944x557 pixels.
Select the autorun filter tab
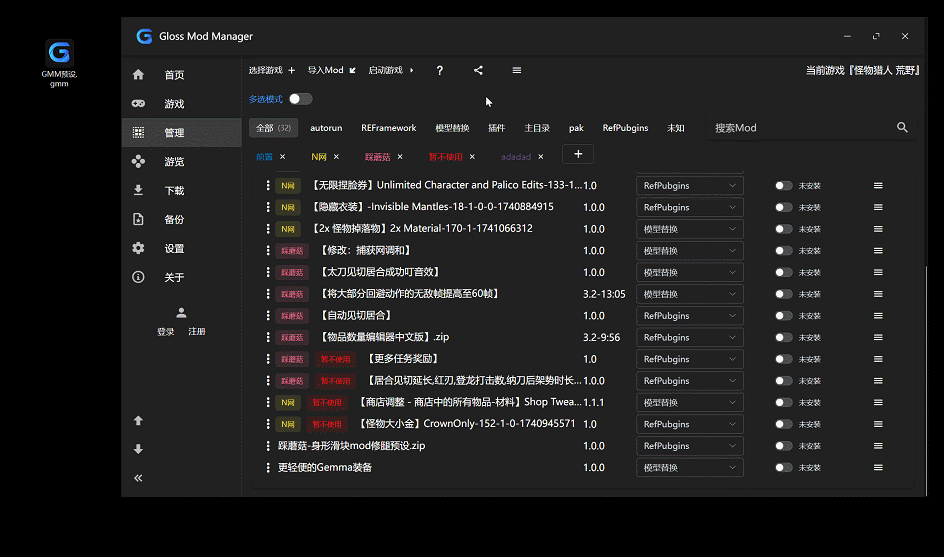[326, 128]
